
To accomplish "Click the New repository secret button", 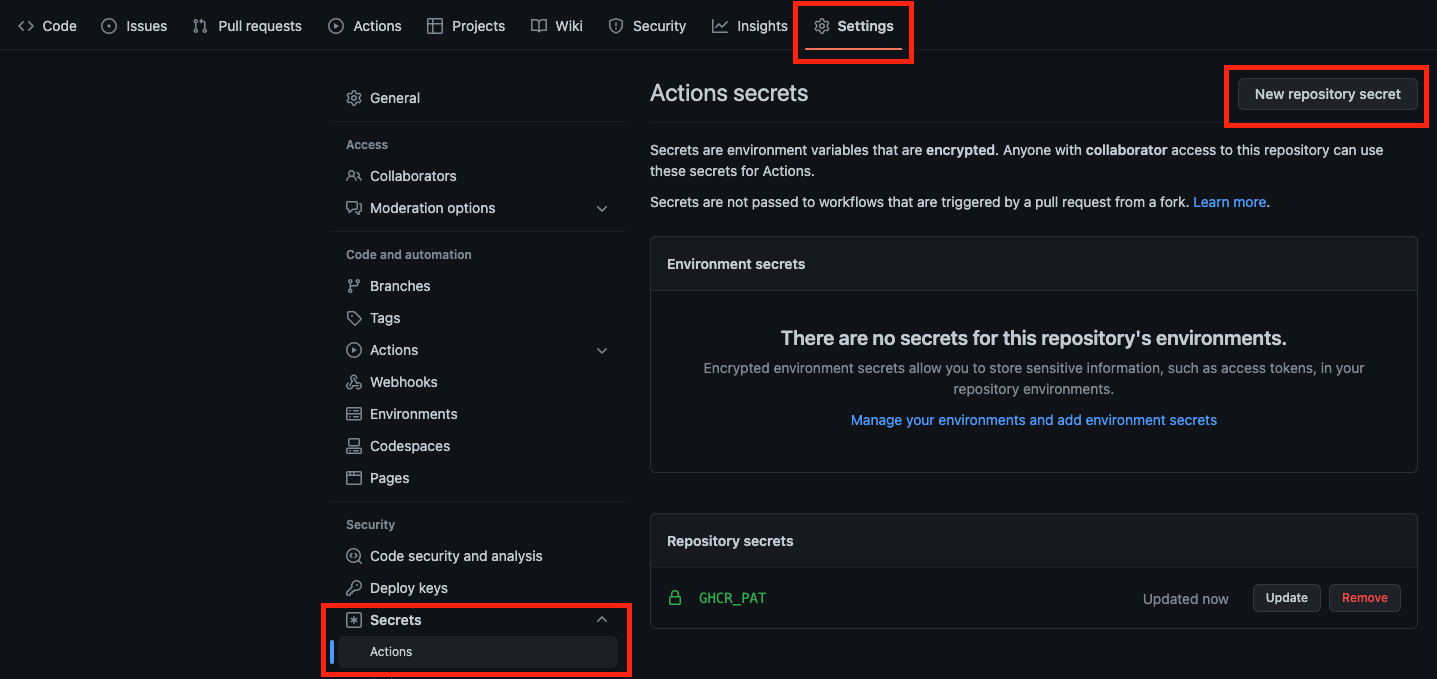I will coord(1326,93).
